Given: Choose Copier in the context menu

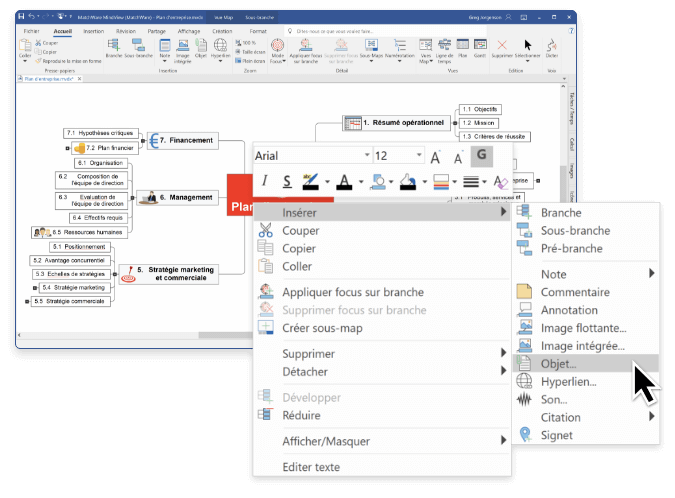Looking at the screenshot, I should pyautogui.click(x=382, y=249).
